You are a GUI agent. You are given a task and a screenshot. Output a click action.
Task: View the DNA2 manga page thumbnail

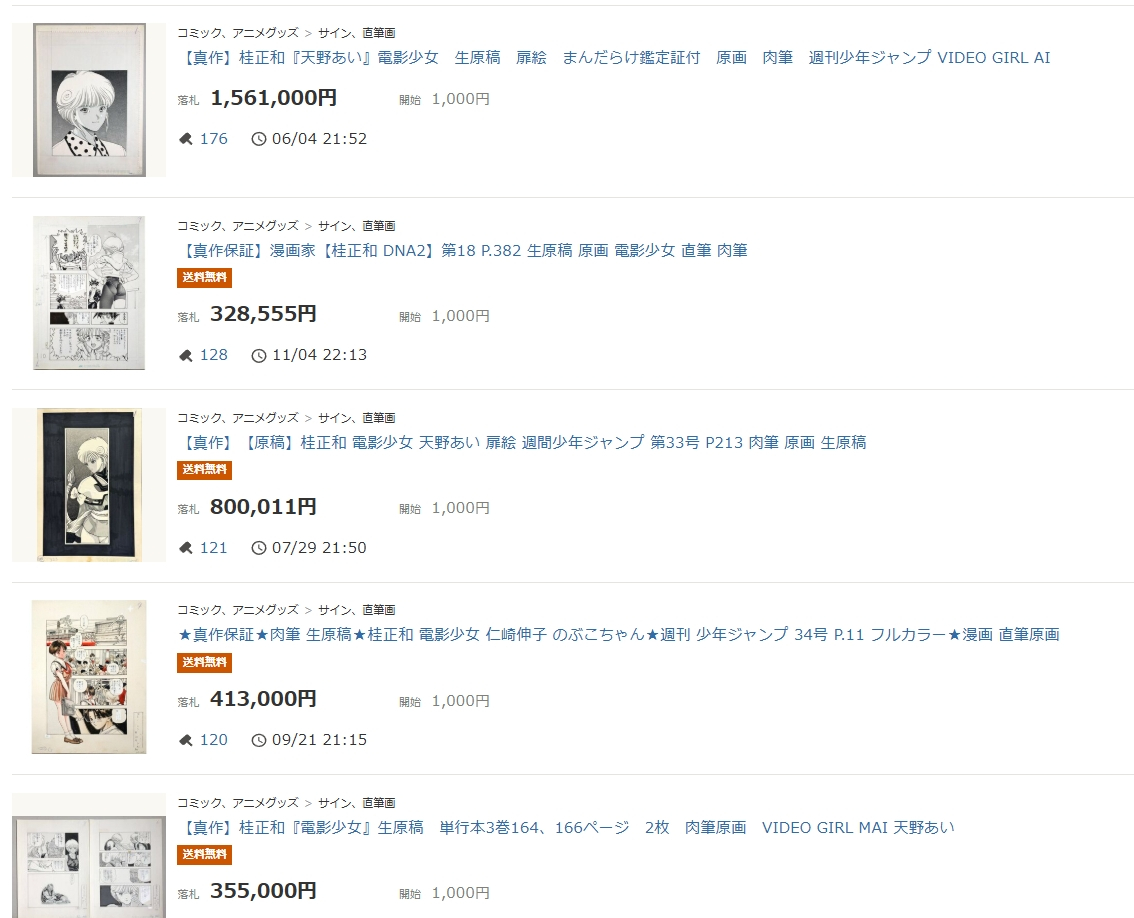[x=89, y=293]
